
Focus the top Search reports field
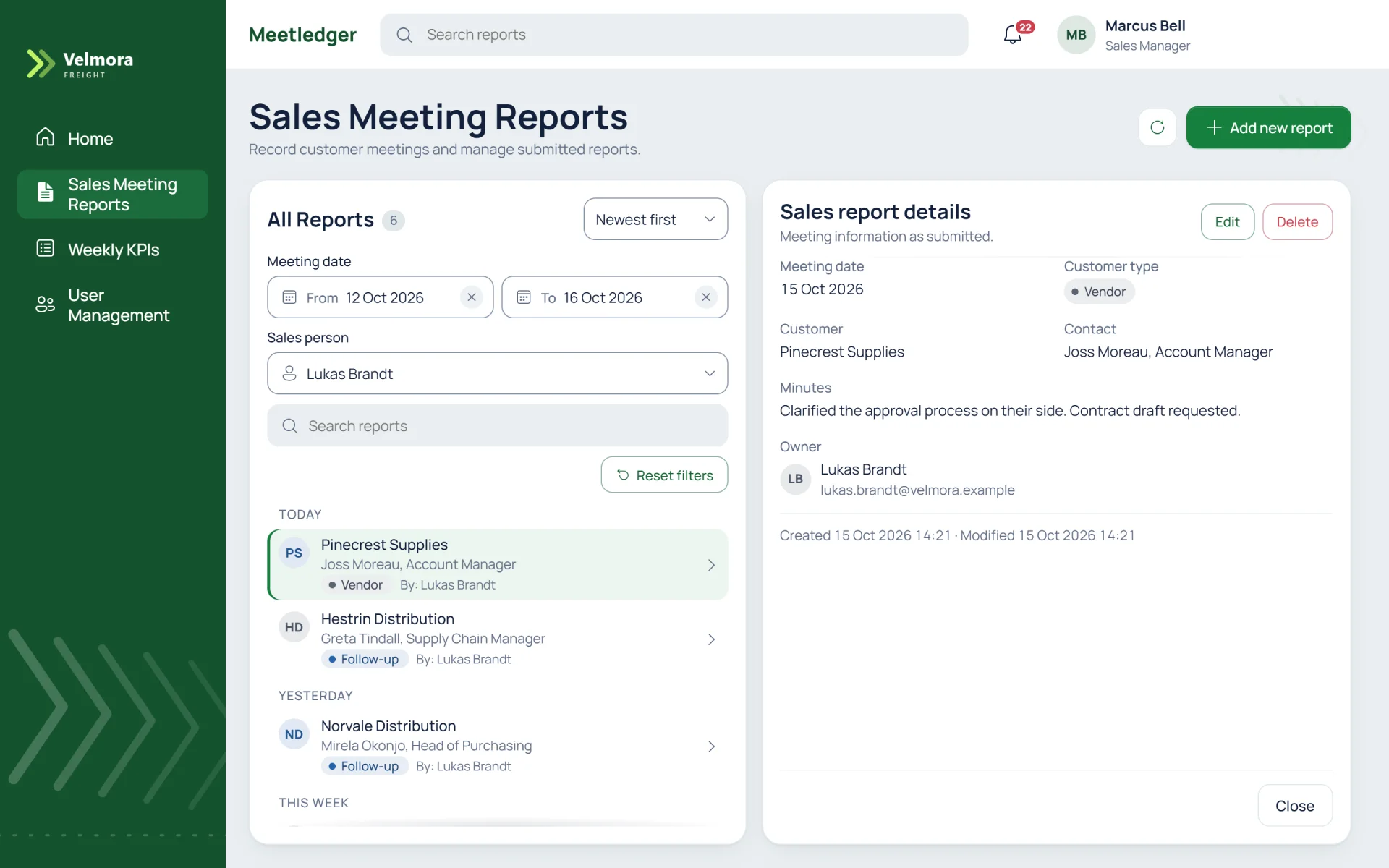click(x=674, y=35)
